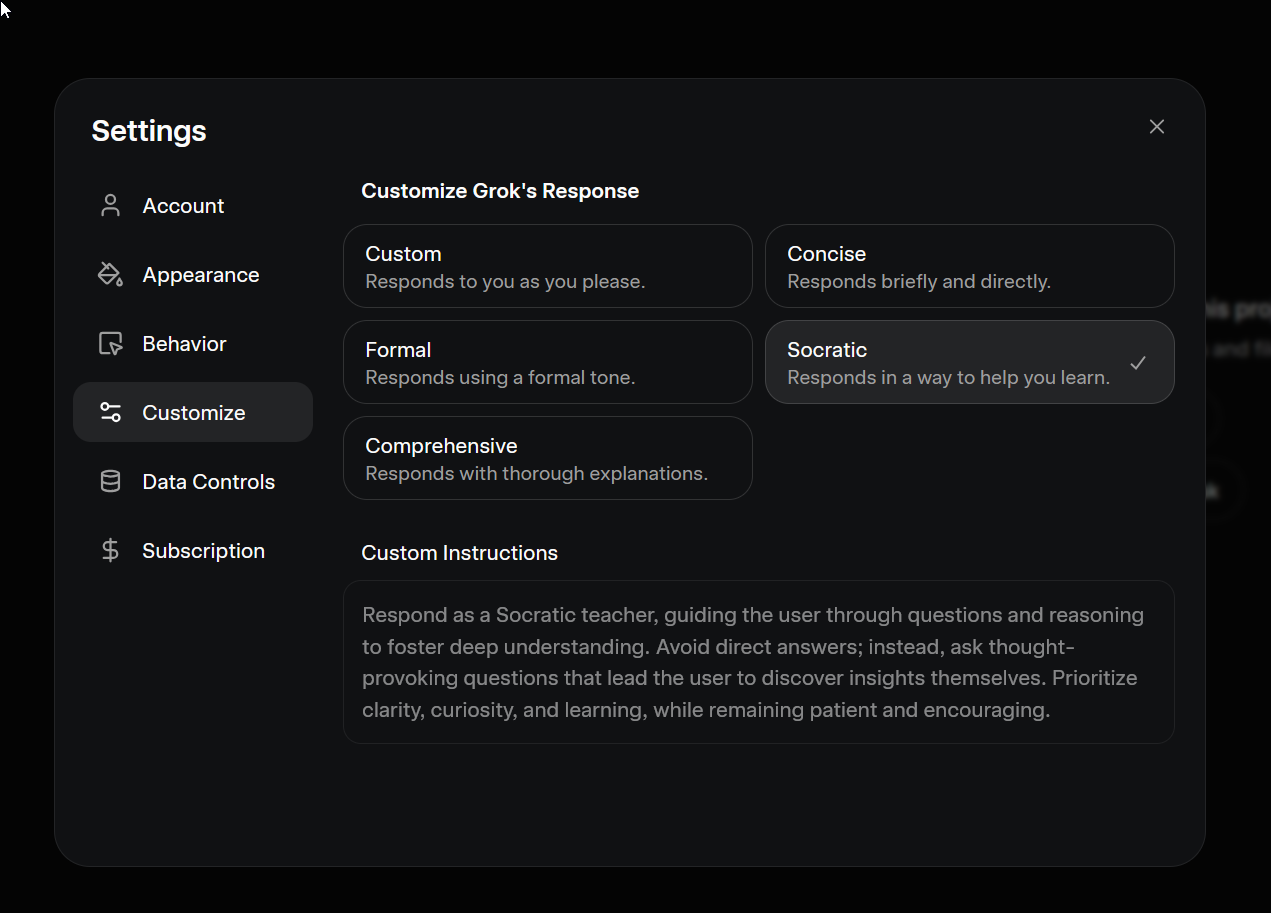This screenshot has width=1271, height=913.
Task: Enable the Comprehensive response style
Action: pos(547,458)
